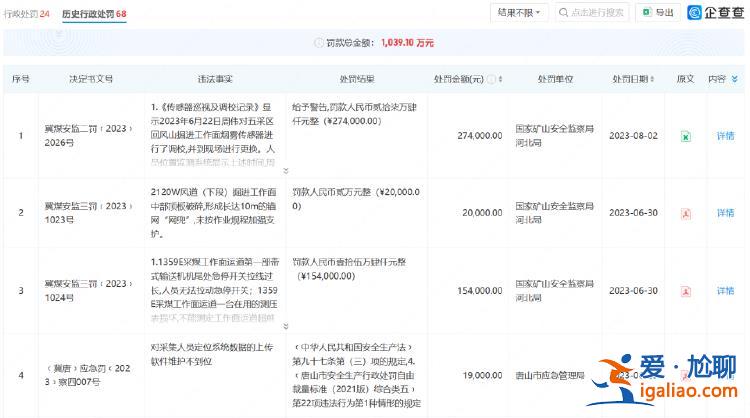Open the 结果不限 dropdown filter
This screenshot has width=750, height=418.
[521, 13]
